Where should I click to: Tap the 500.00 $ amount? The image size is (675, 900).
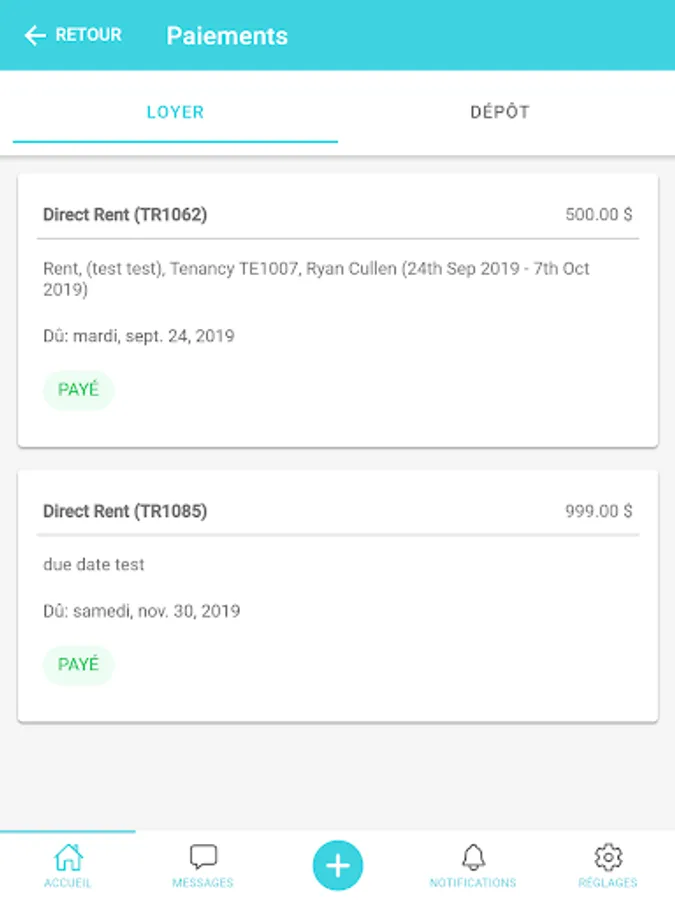(599, 215)
